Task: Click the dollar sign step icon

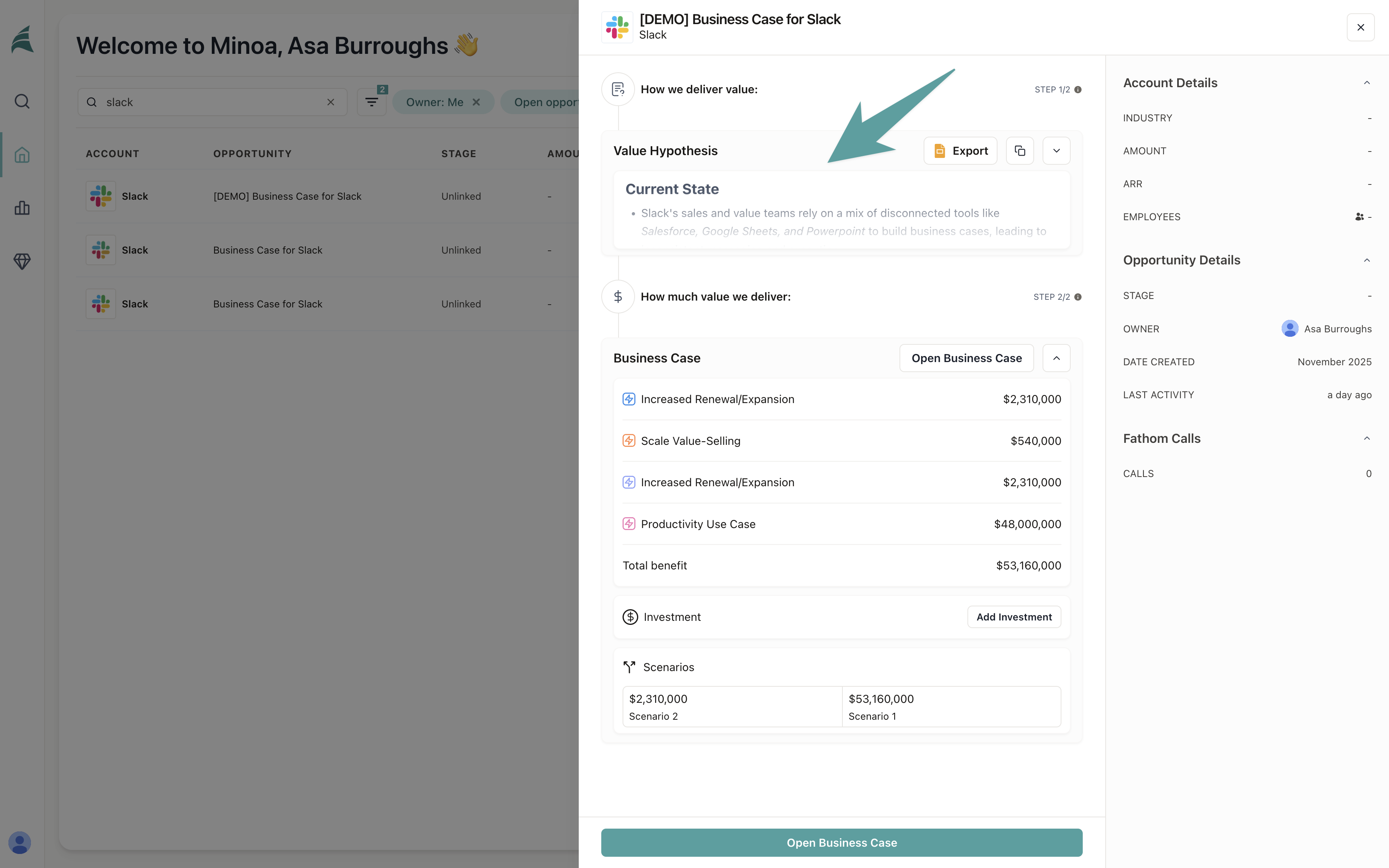Action: pos(618,296)
